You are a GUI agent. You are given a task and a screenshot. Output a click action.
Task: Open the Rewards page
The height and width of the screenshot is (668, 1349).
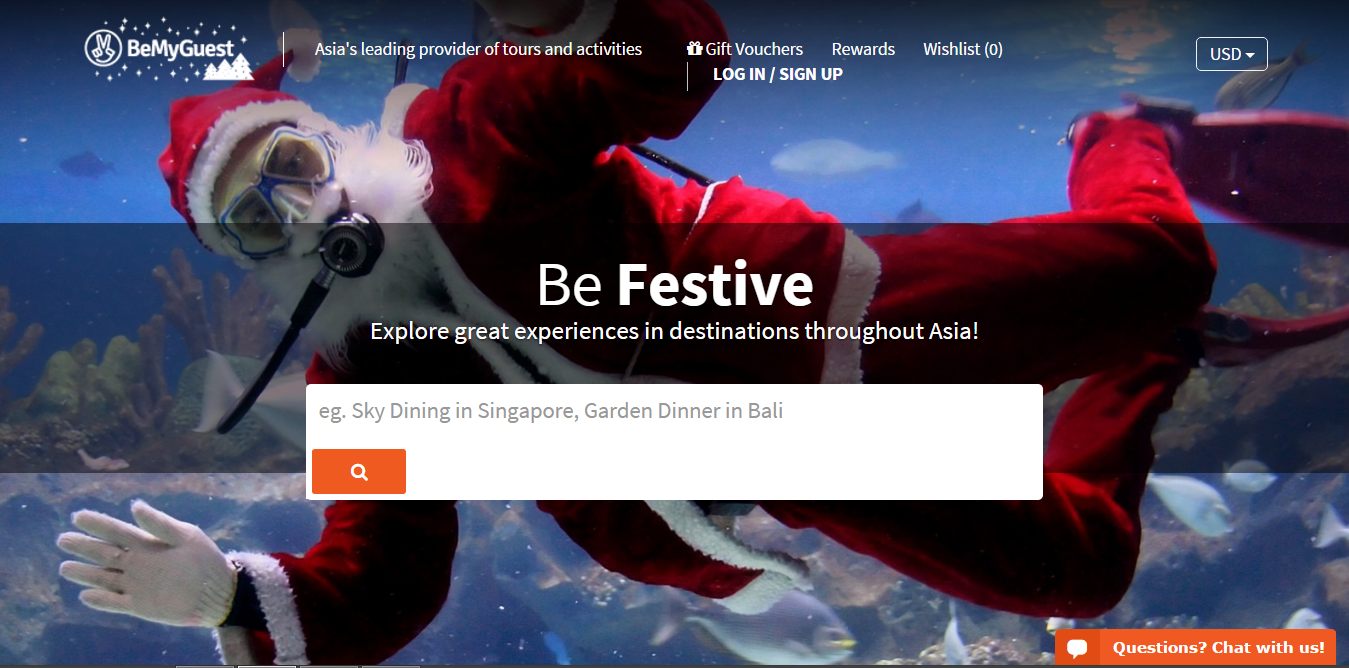point(863,49)
